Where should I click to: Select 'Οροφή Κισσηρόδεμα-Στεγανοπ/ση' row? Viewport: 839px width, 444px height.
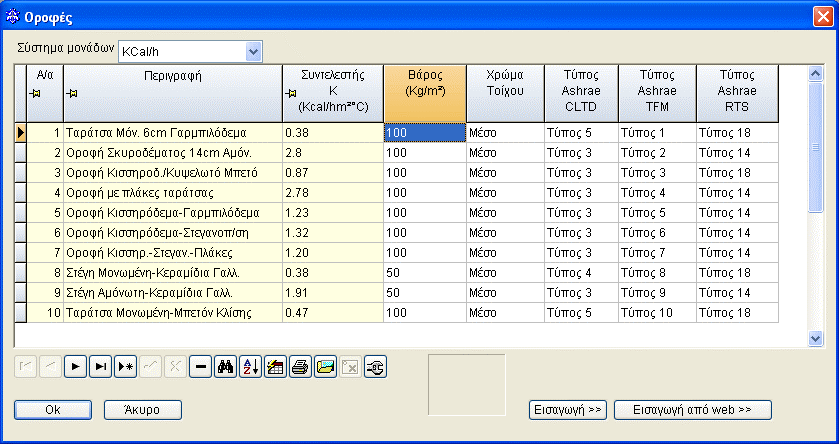tap(396, 233)
